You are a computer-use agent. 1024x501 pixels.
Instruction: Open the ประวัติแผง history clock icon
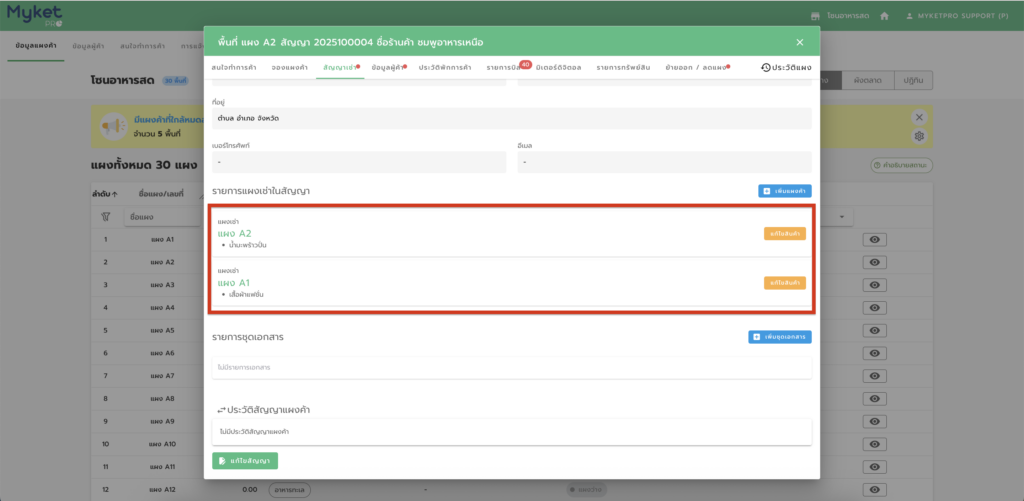[765, 67]
